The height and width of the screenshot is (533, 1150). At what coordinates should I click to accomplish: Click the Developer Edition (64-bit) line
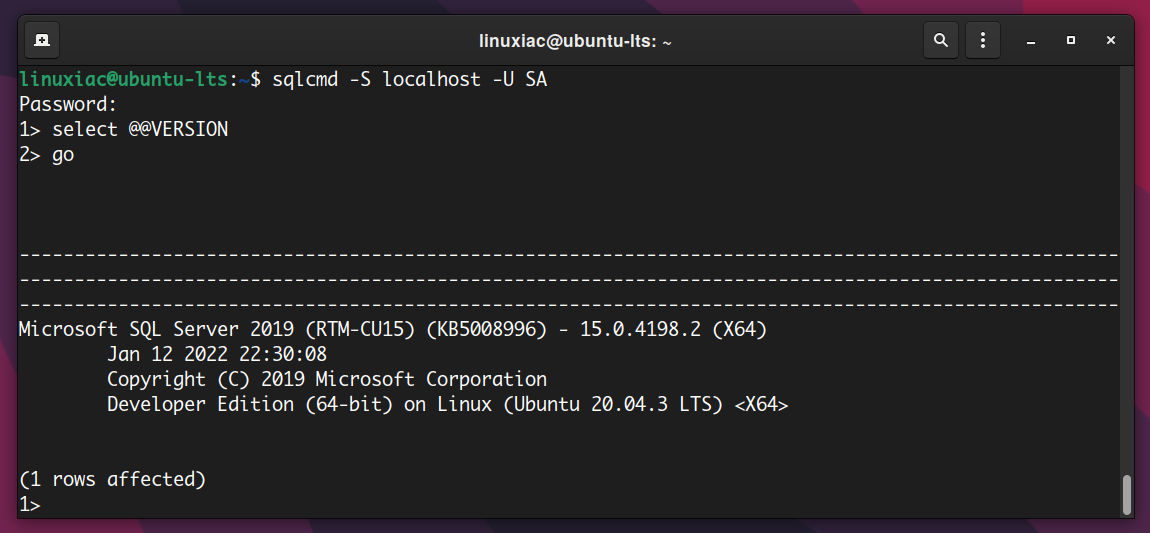[447, 405]
